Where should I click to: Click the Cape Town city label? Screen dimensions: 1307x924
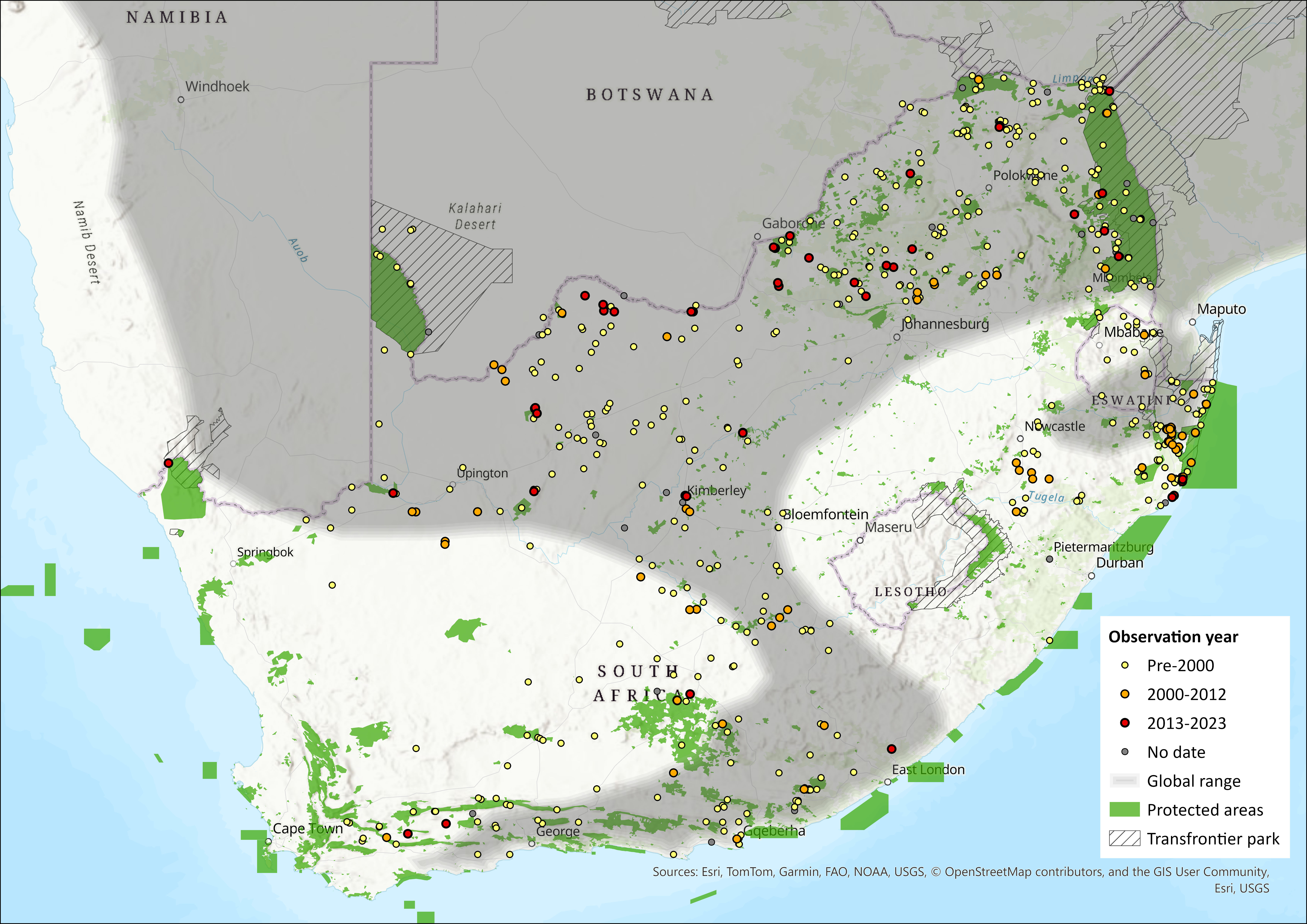[308, 828]
